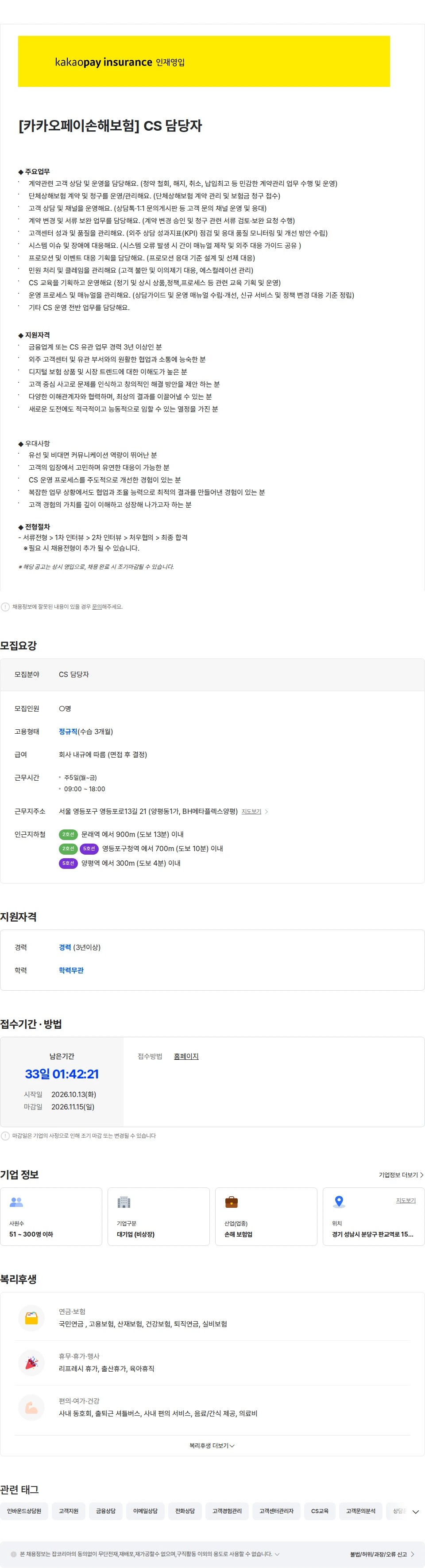Click the remaining time 33일 countdown
This screenshot has height=1568, width=425.
(62, 1074)
